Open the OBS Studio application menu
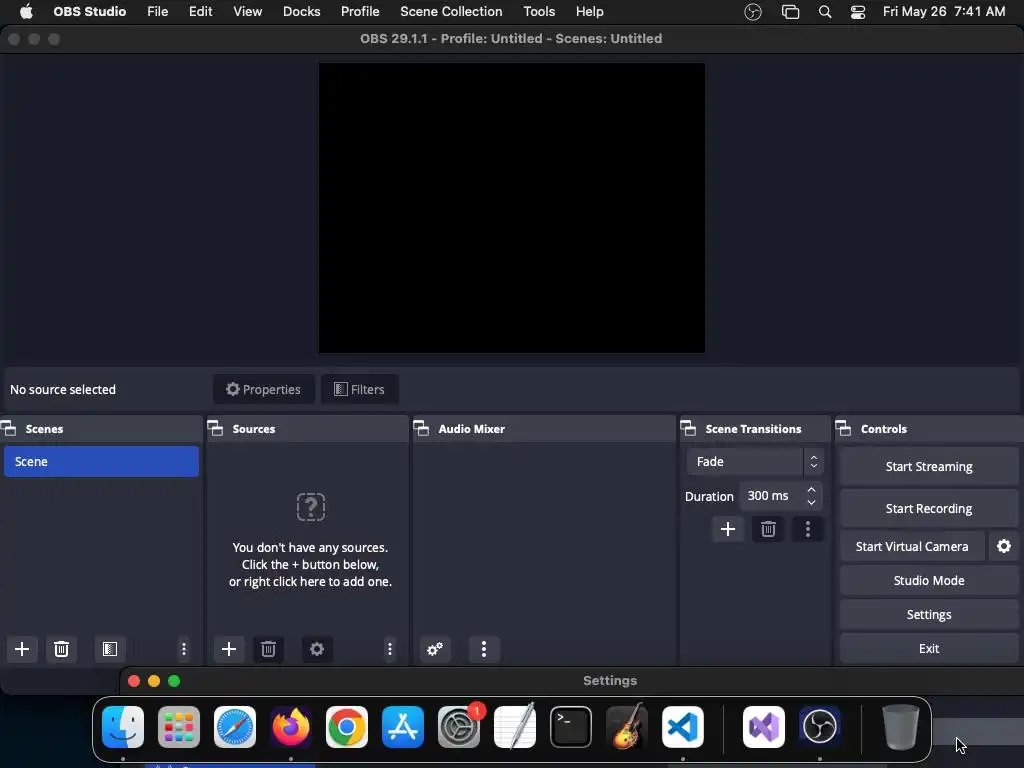The image size is (1024, 768). pyautogui.click(x=89, y=12)
